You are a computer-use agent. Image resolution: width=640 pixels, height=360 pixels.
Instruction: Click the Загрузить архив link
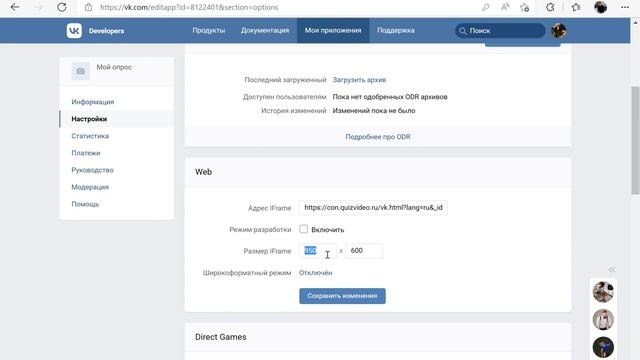coord(359,80)
